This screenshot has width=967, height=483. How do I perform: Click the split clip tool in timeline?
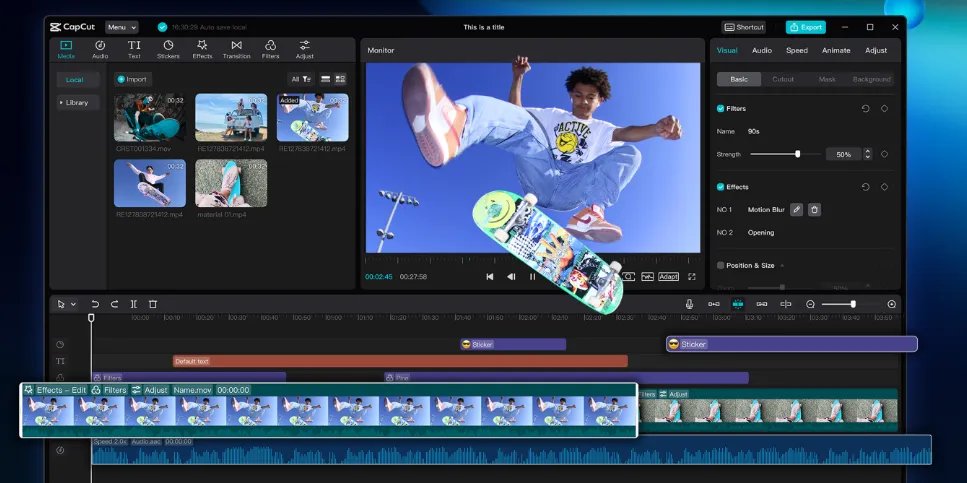pyautogui.click(x=133, y=304)
